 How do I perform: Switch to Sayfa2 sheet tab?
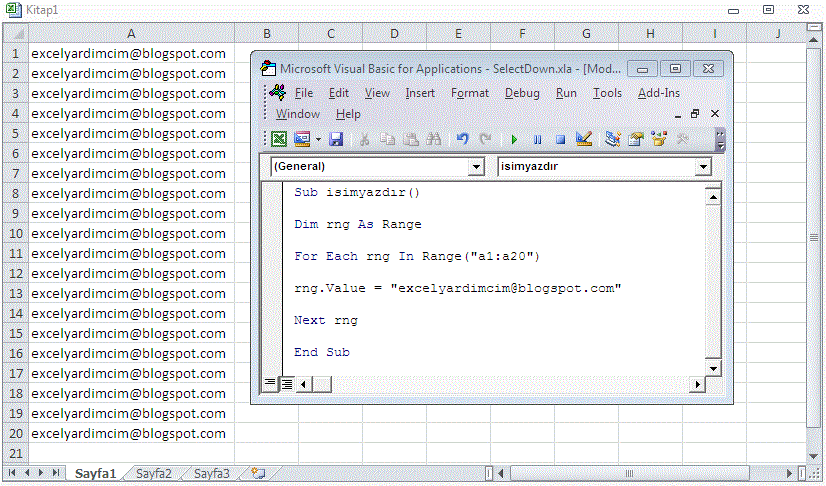[153, 473]
